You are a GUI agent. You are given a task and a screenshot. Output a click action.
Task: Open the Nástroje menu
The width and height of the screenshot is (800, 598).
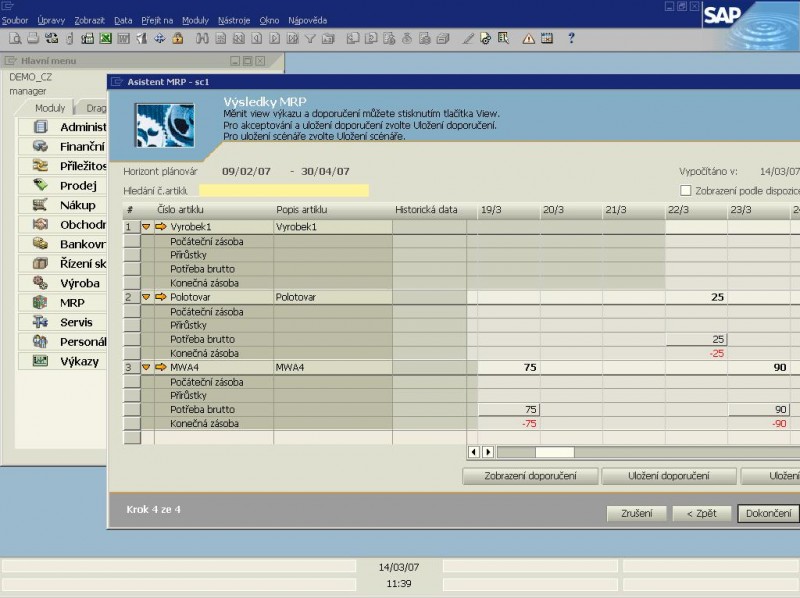[x=233, y=20]
